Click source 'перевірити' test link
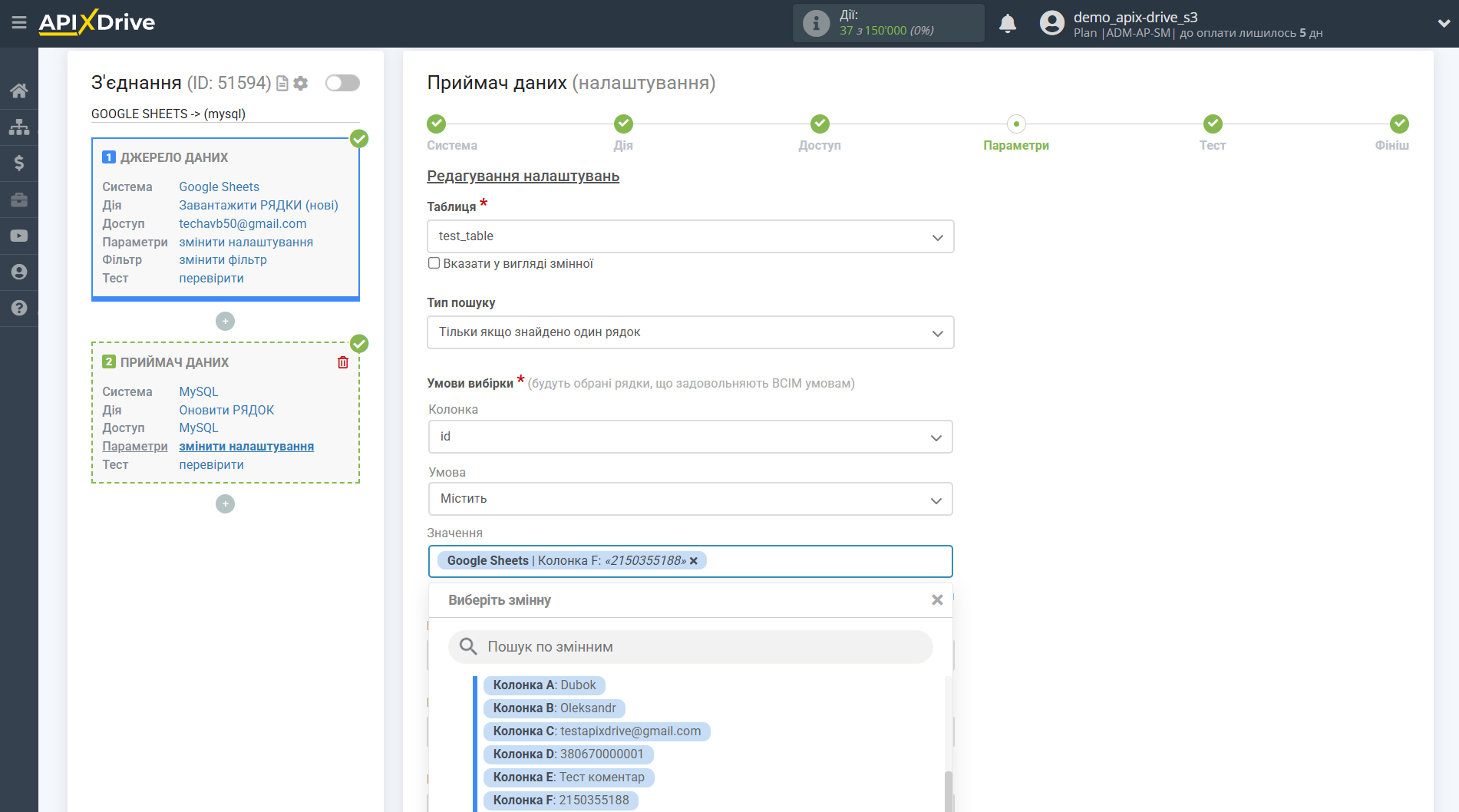Screen dimensions: 1459x812 pyautogui.click(x=211, y=278)
